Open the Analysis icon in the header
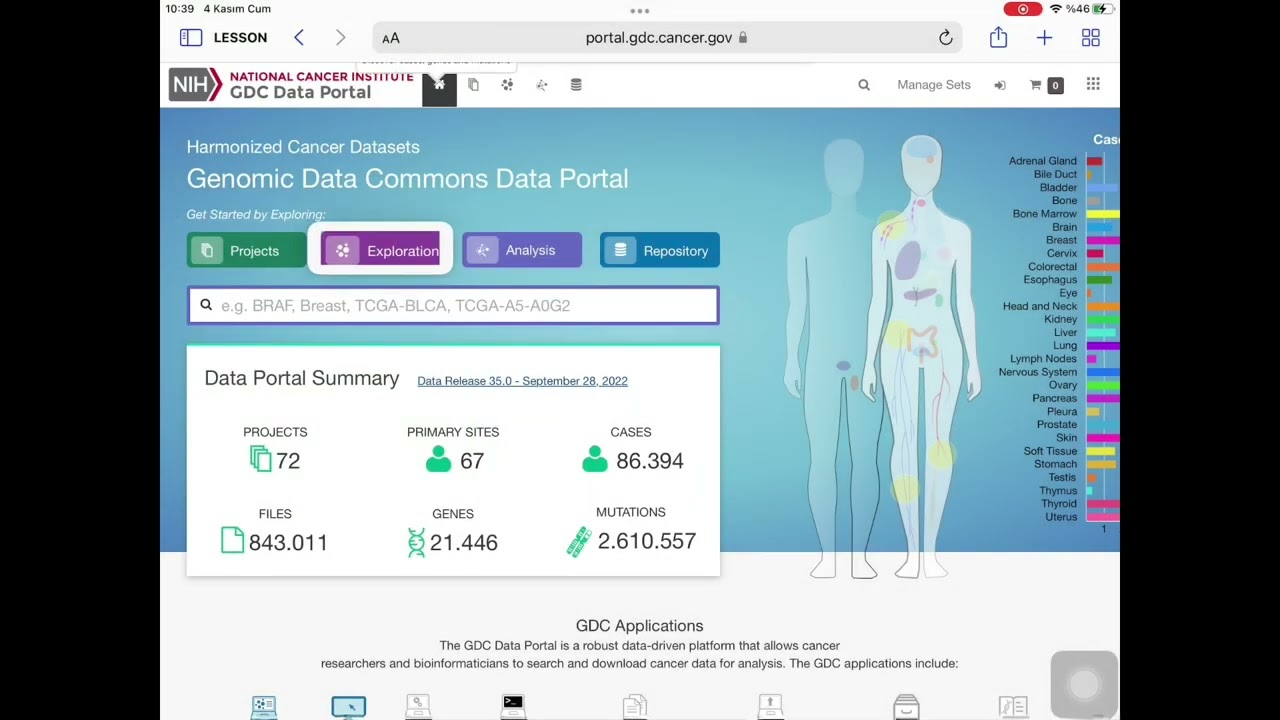This screenshot has height=720, width=1280. [x=542, y=85]
